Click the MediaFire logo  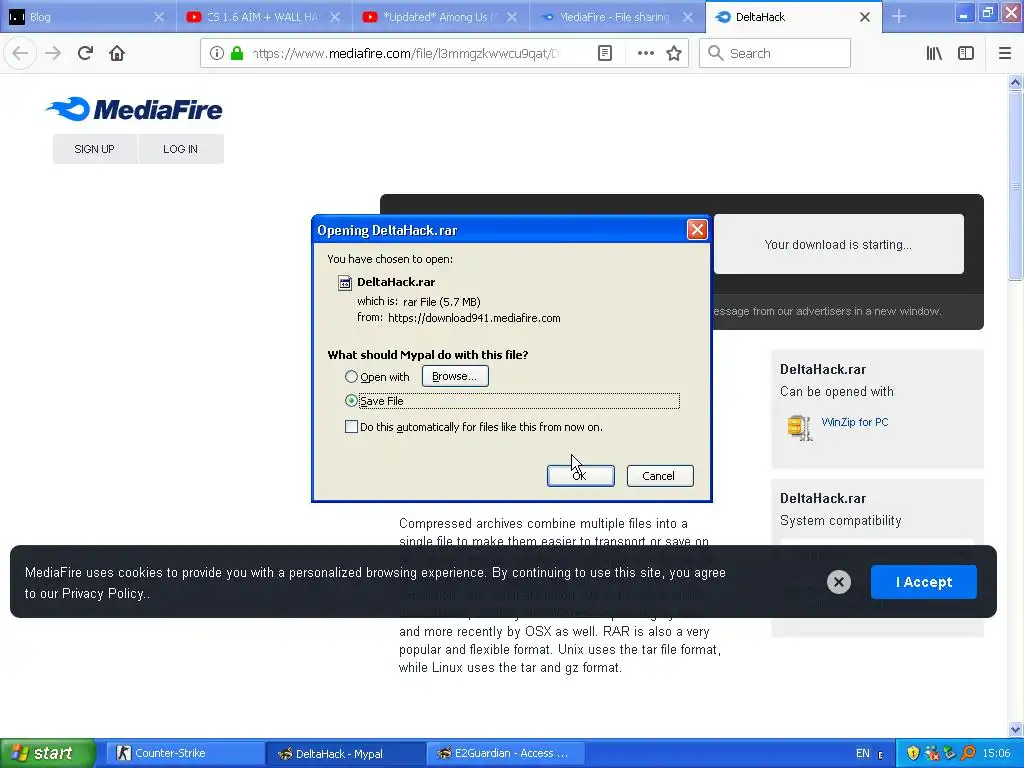click(135, 109)
